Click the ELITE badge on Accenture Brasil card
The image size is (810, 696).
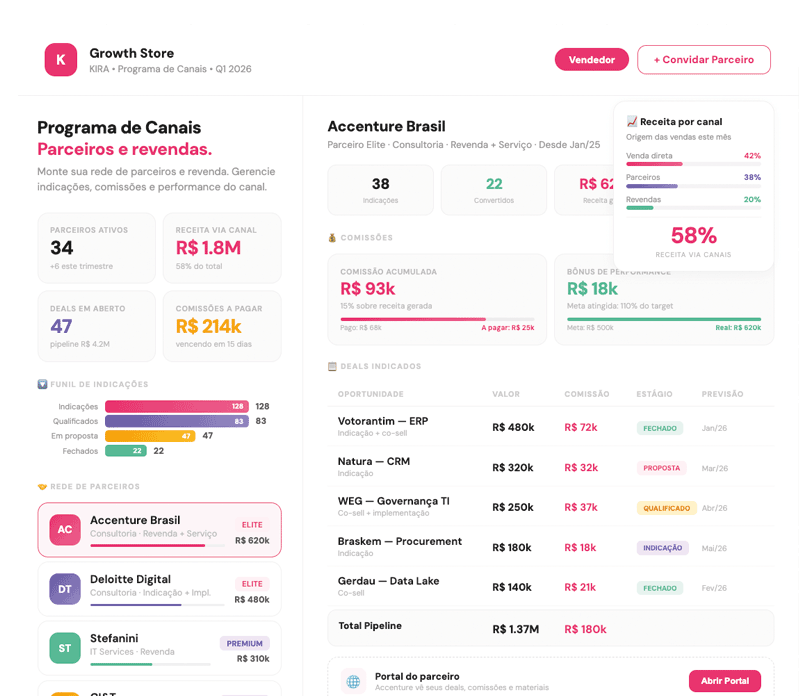pyautogui.click(x=252, y=524)
